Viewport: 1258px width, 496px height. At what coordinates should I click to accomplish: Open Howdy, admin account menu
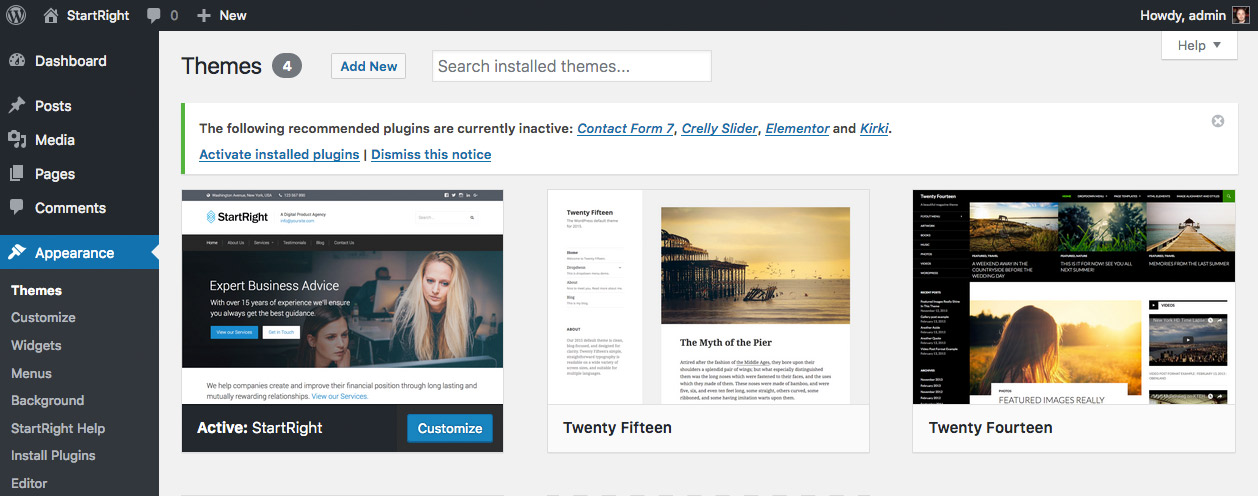click(1195, 15)
